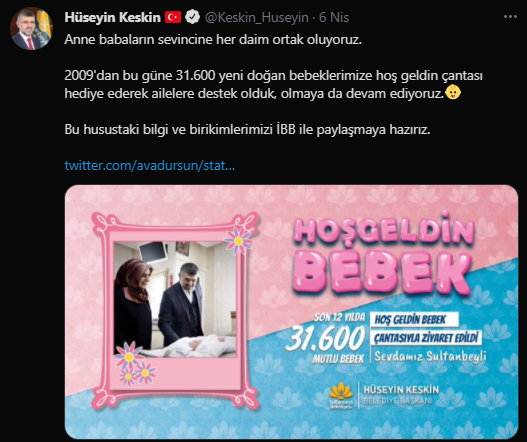Click the 31.600 figure on the banner

[325, 338]
